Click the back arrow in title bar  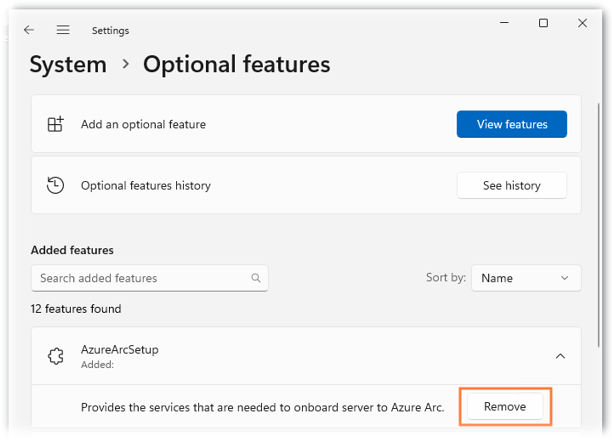[x=29, y=30]
